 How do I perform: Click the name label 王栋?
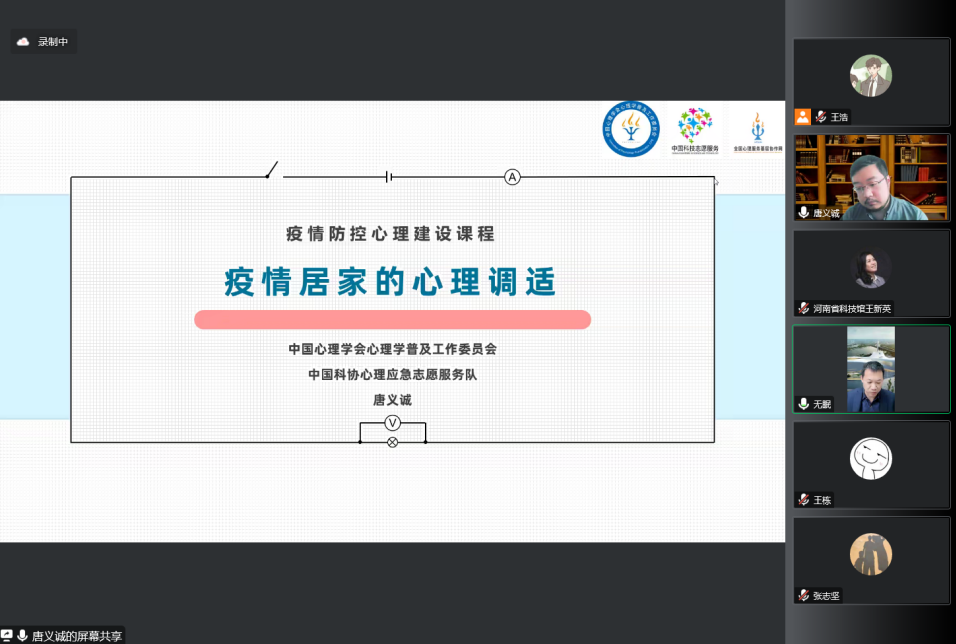[822, 500]
